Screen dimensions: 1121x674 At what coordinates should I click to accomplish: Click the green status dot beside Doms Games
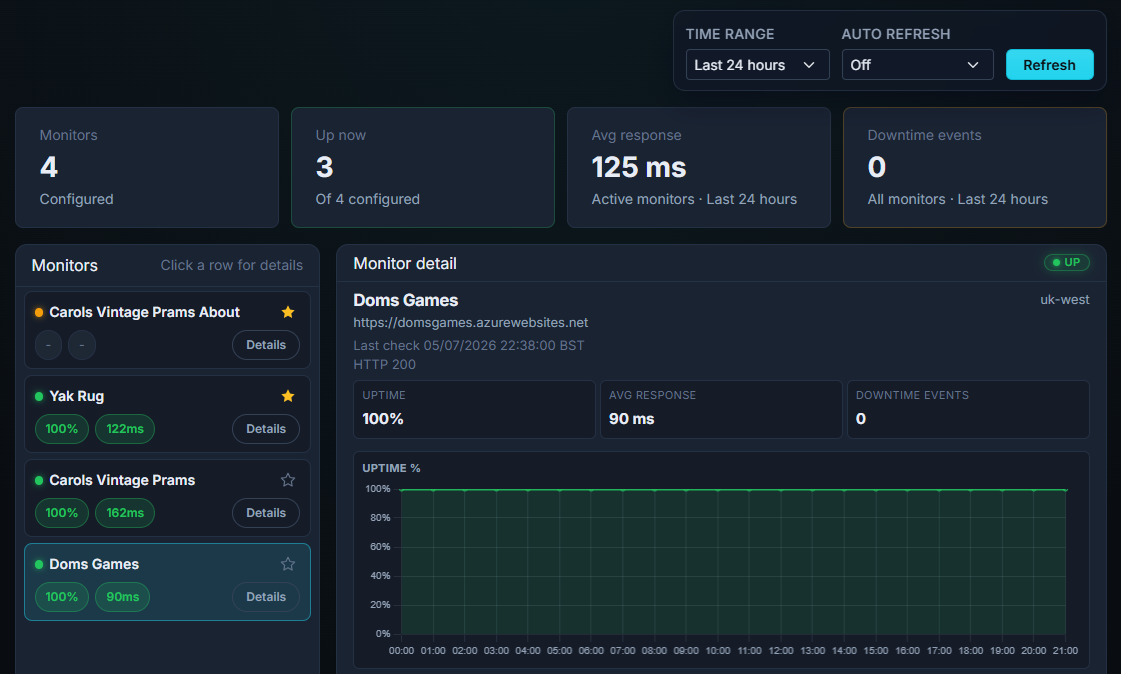tap(39, 565)
